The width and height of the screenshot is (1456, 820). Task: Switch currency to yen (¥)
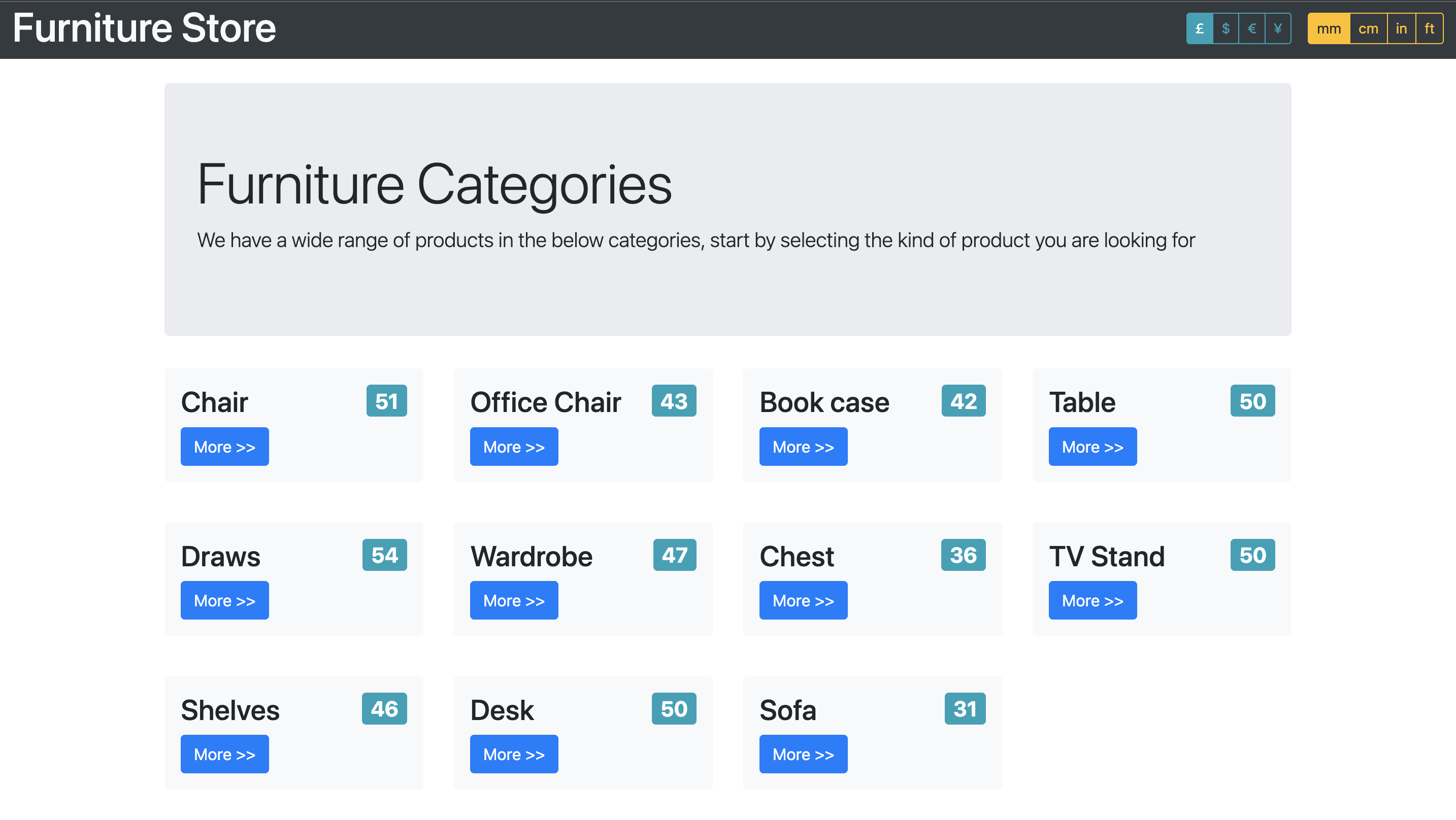pos(1278,28)
